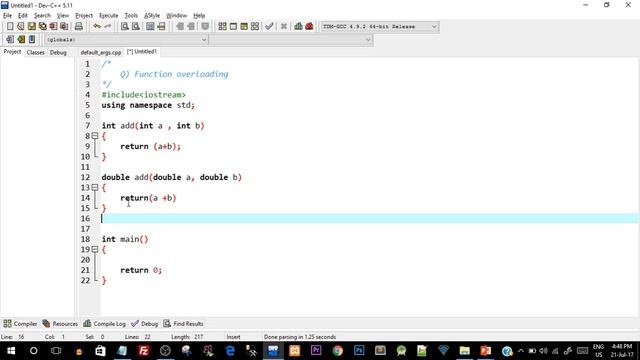Click the Goto line toolbar icon
640x360 pixels.
161,27
